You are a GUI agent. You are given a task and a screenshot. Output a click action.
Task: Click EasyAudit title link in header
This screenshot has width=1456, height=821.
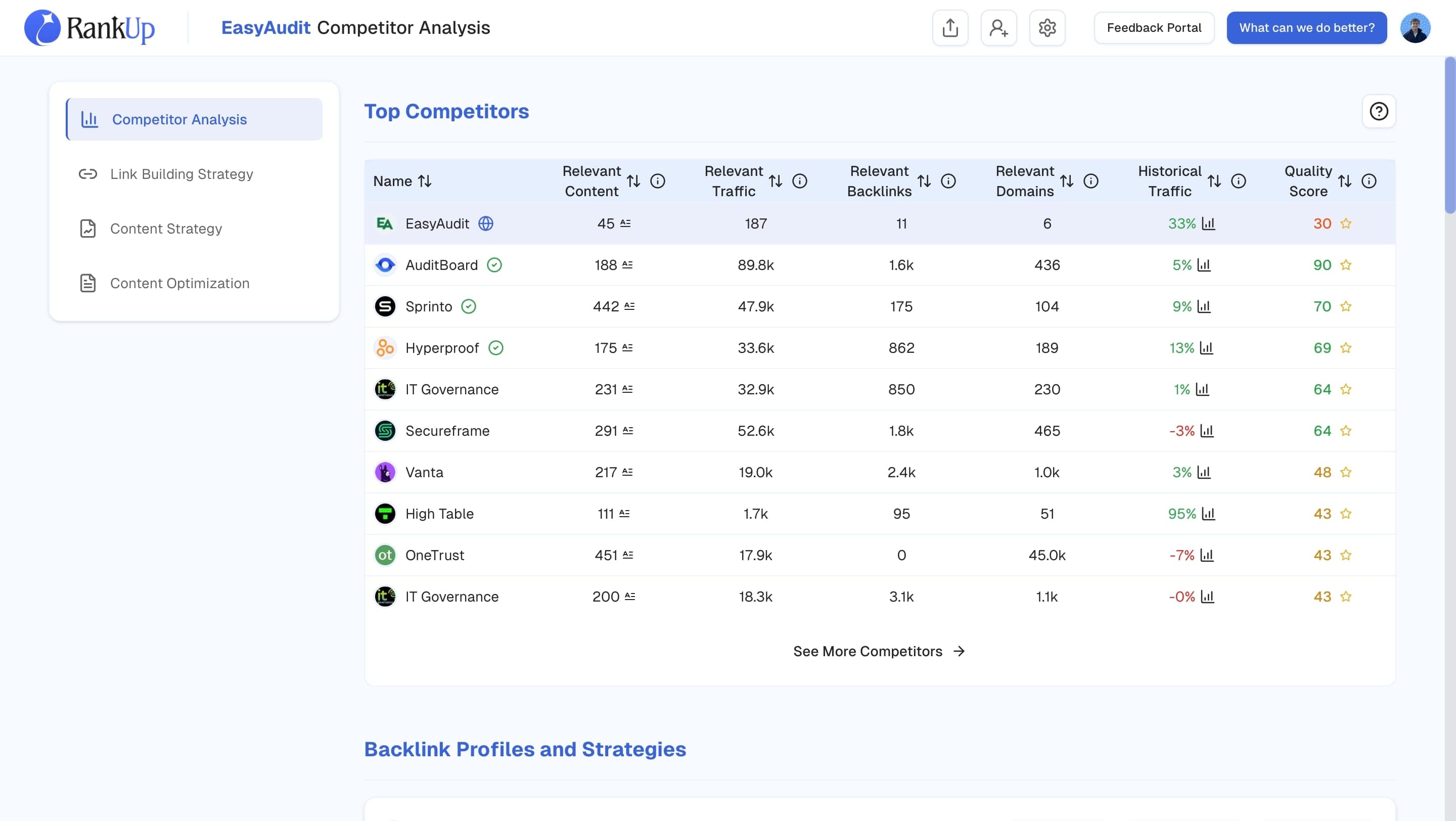[265, 28]
